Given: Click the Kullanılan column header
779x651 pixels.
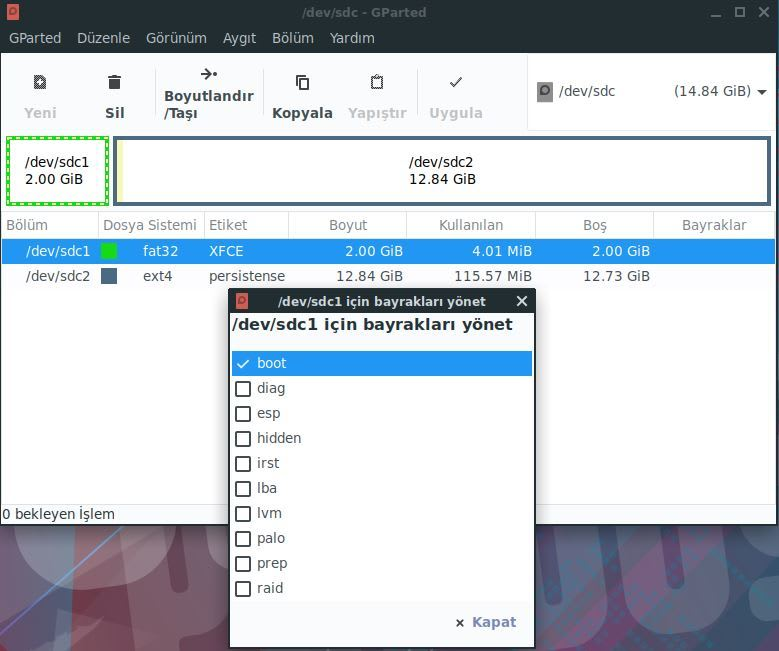Looking at the screenshot, I should click(471, 225).
